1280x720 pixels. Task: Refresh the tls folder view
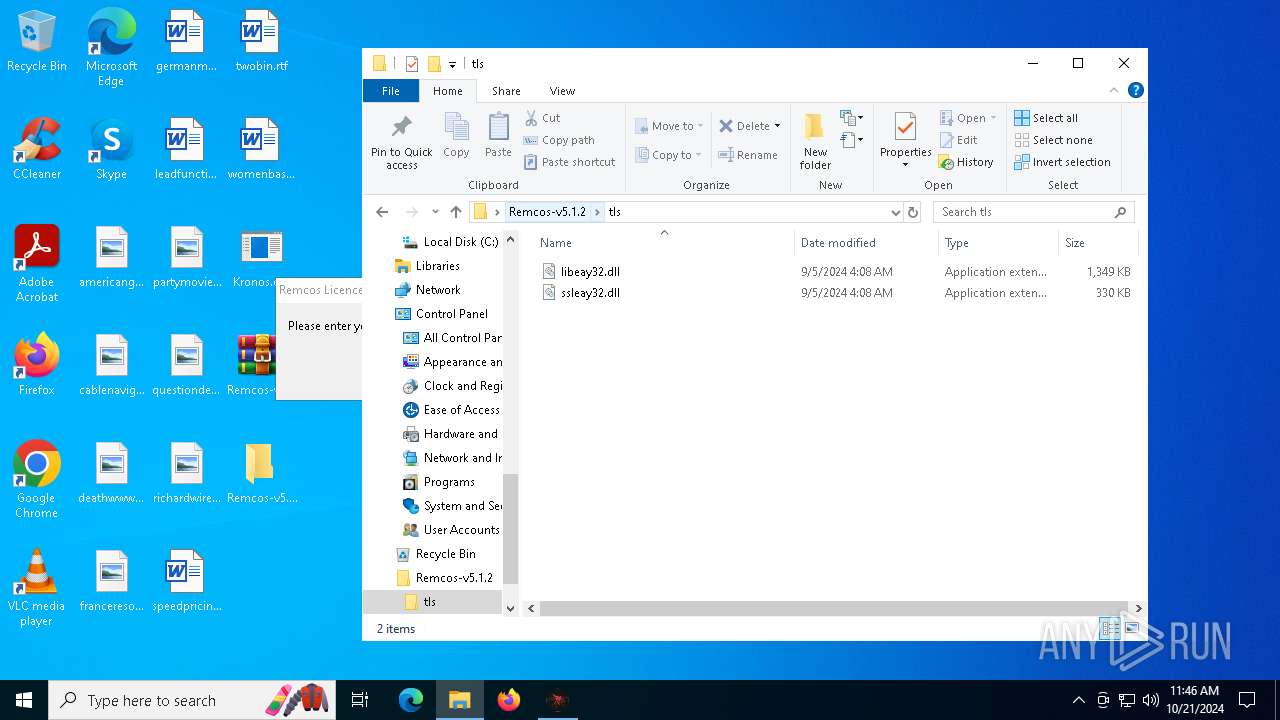[x=912, y=212]
